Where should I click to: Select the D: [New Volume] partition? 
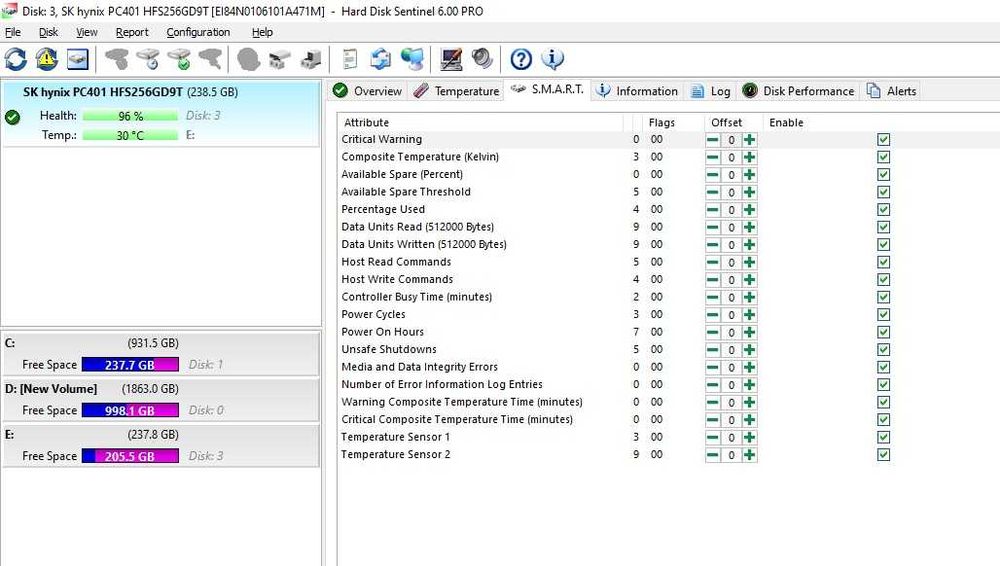(161, 399)
